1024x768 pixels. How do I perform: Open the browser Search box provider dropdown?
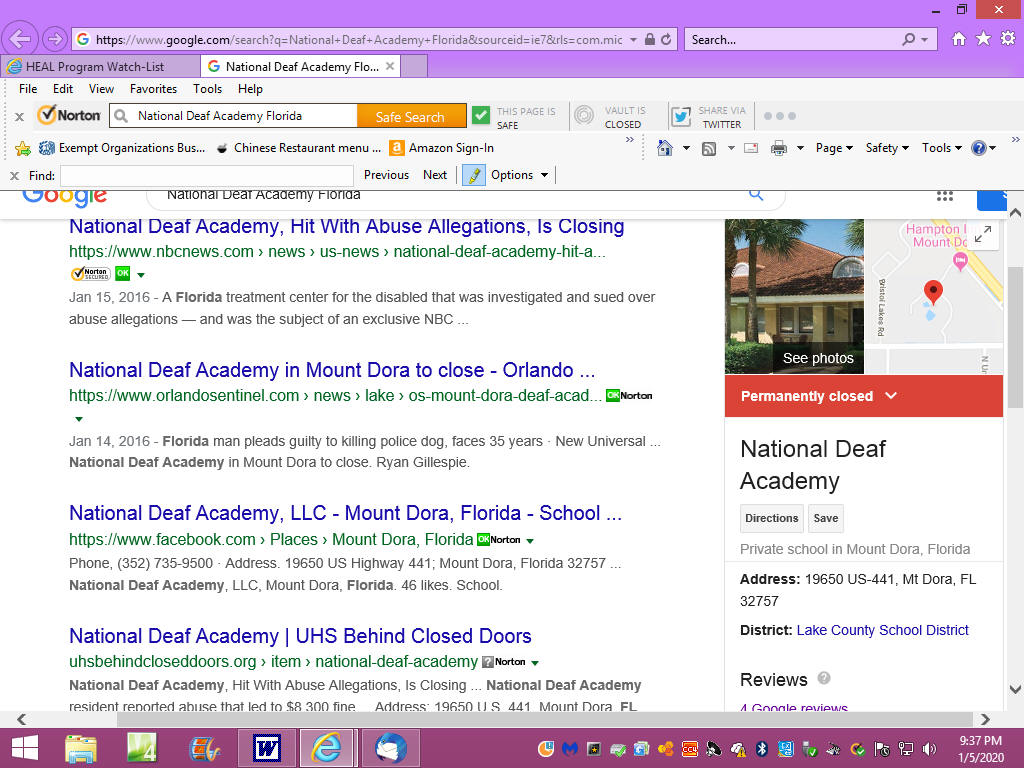point(925,40)
